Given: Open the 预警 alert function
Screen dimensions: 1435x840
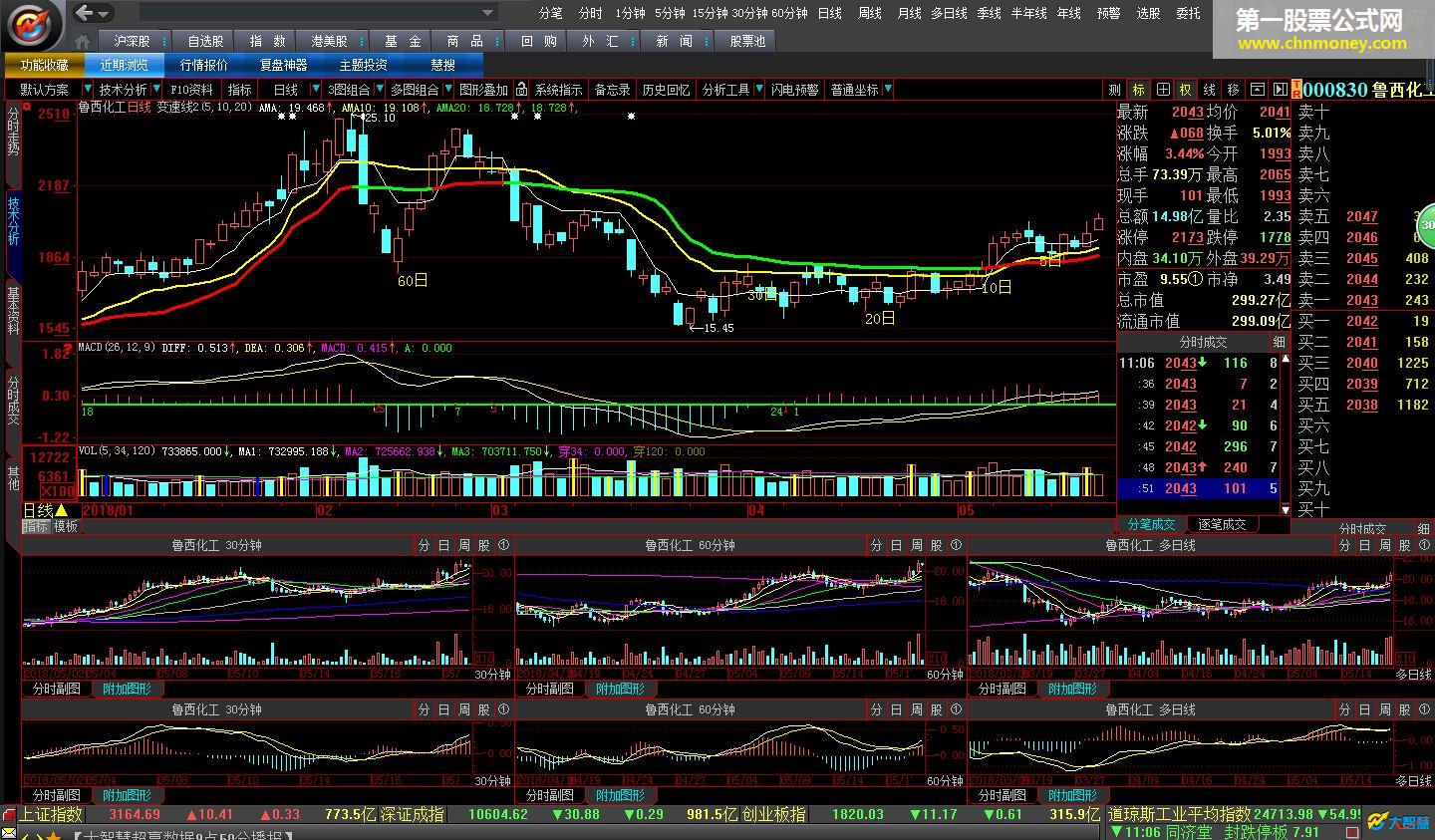Looking at the screenshot, I should pyautogui.click(x=1108, y=13).
